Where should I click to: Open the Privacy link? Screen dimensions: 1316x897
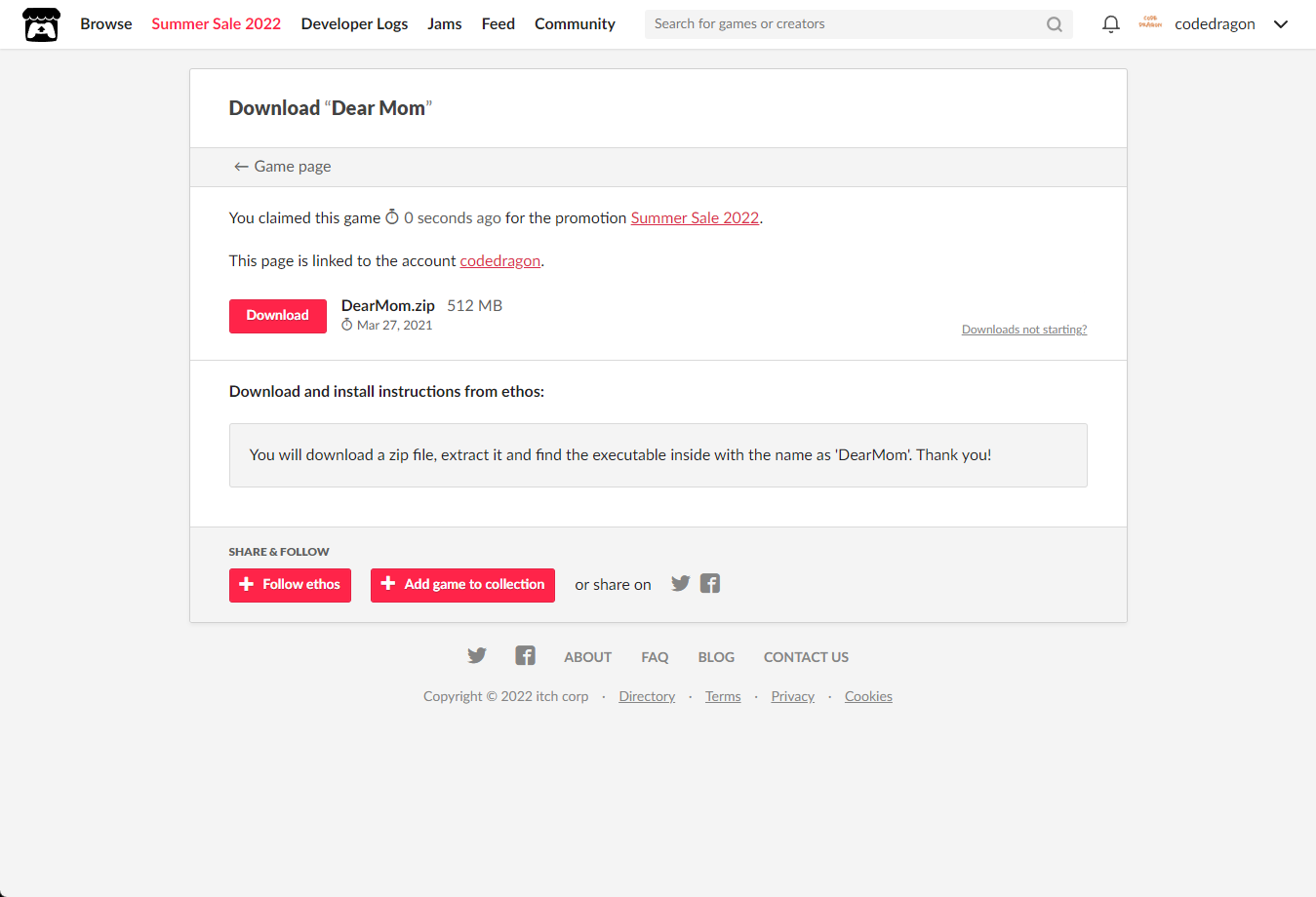coord(792,696)
